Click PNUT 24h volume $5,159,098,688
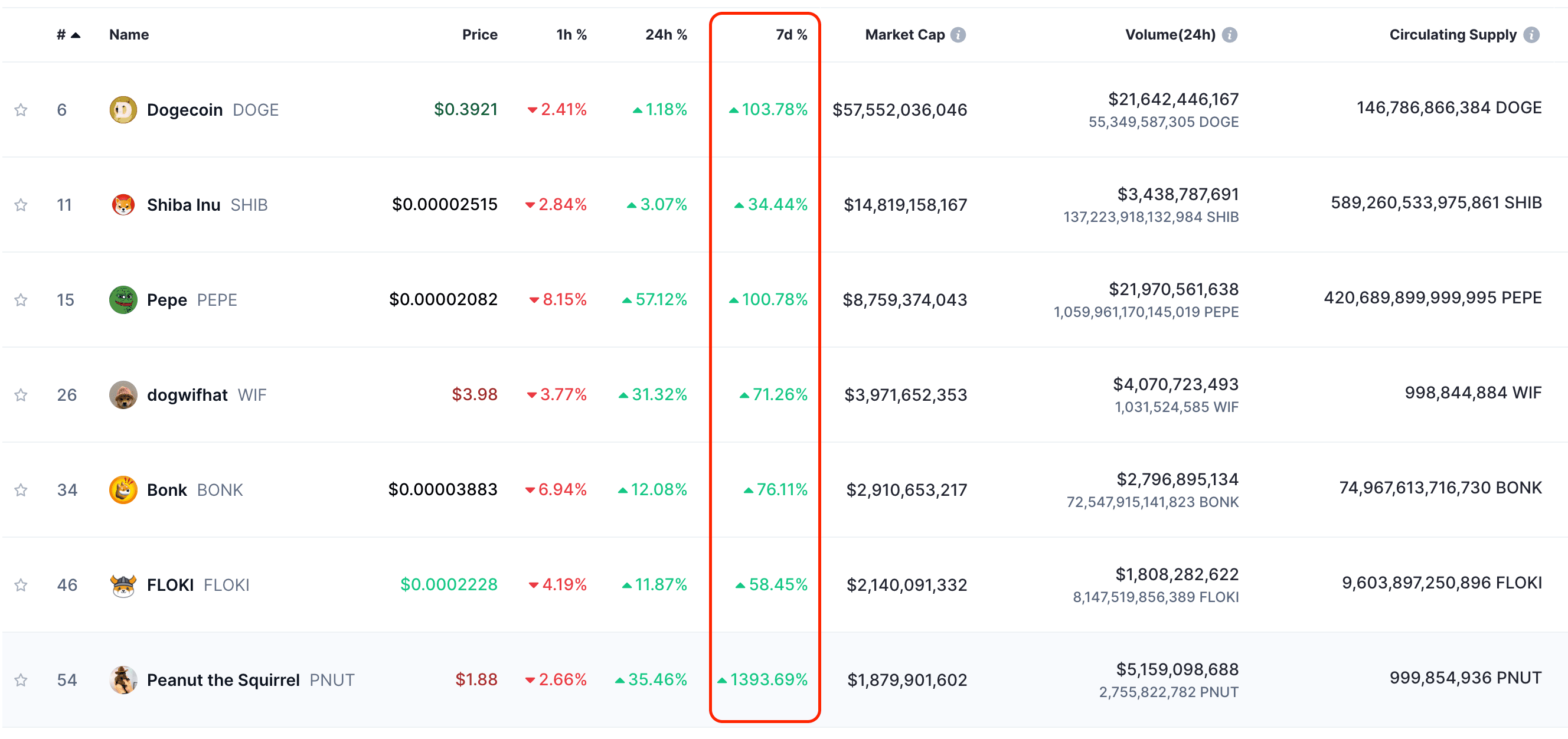The image size is (1568, 739). pyautogui.click(x=1177, y=668)
